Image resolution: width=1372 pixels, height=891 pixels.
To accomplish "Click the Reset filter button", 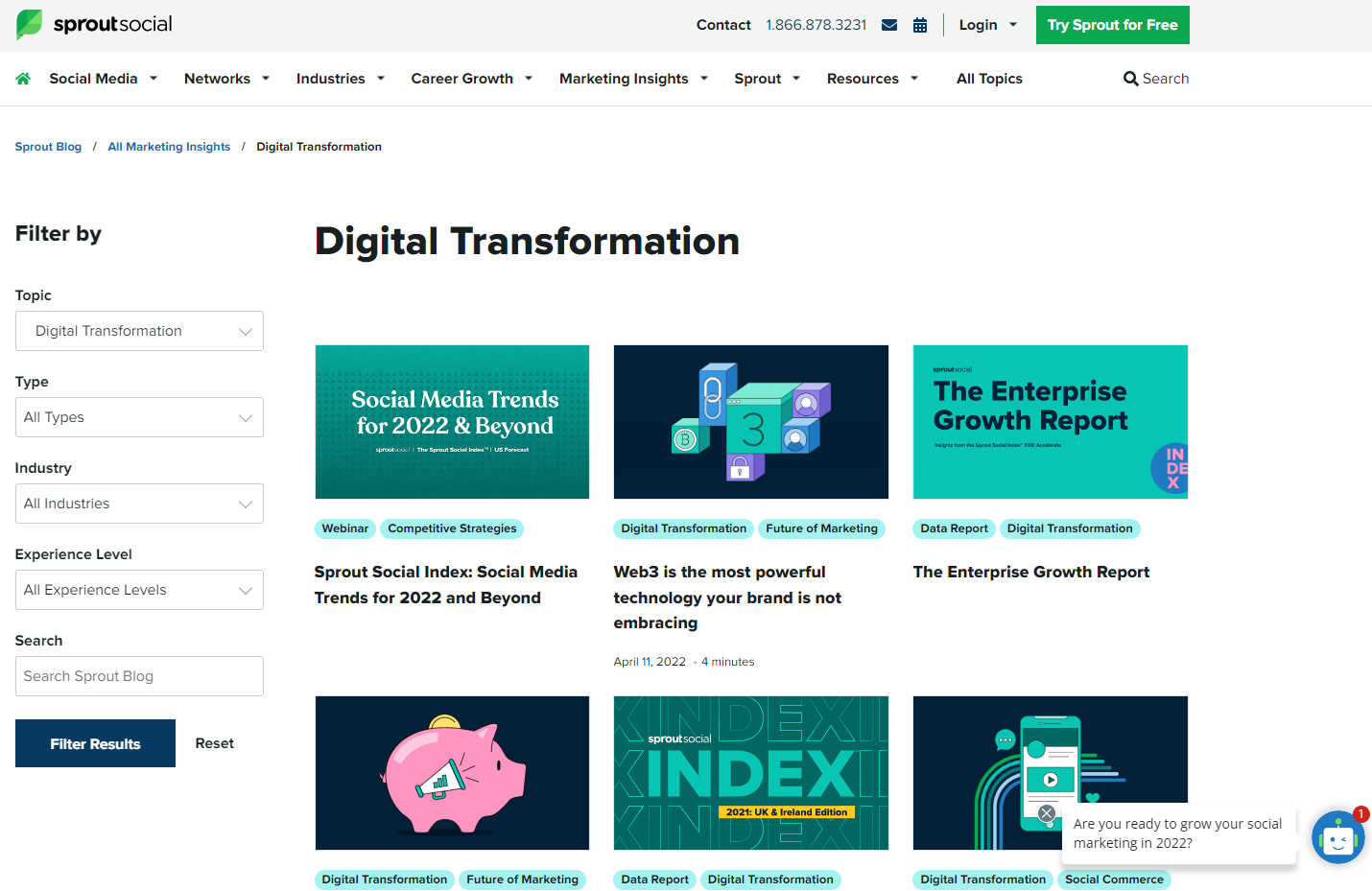I will 214,743.
